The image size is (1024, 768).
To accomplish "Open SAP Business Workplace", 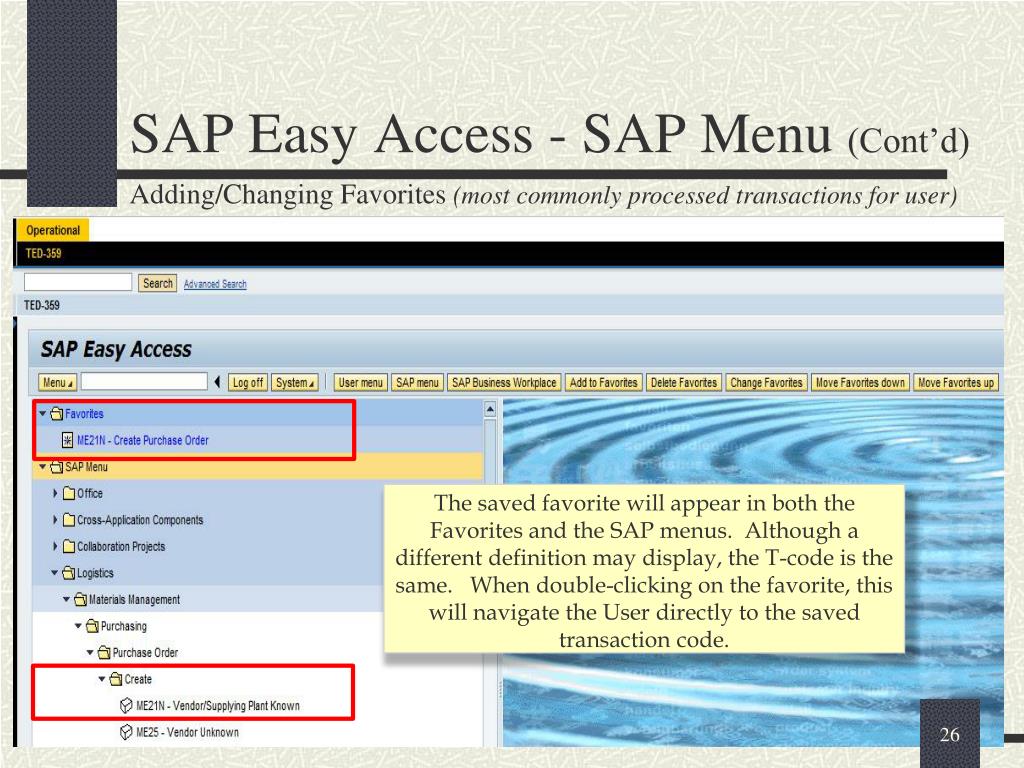I will coord(504,383).
